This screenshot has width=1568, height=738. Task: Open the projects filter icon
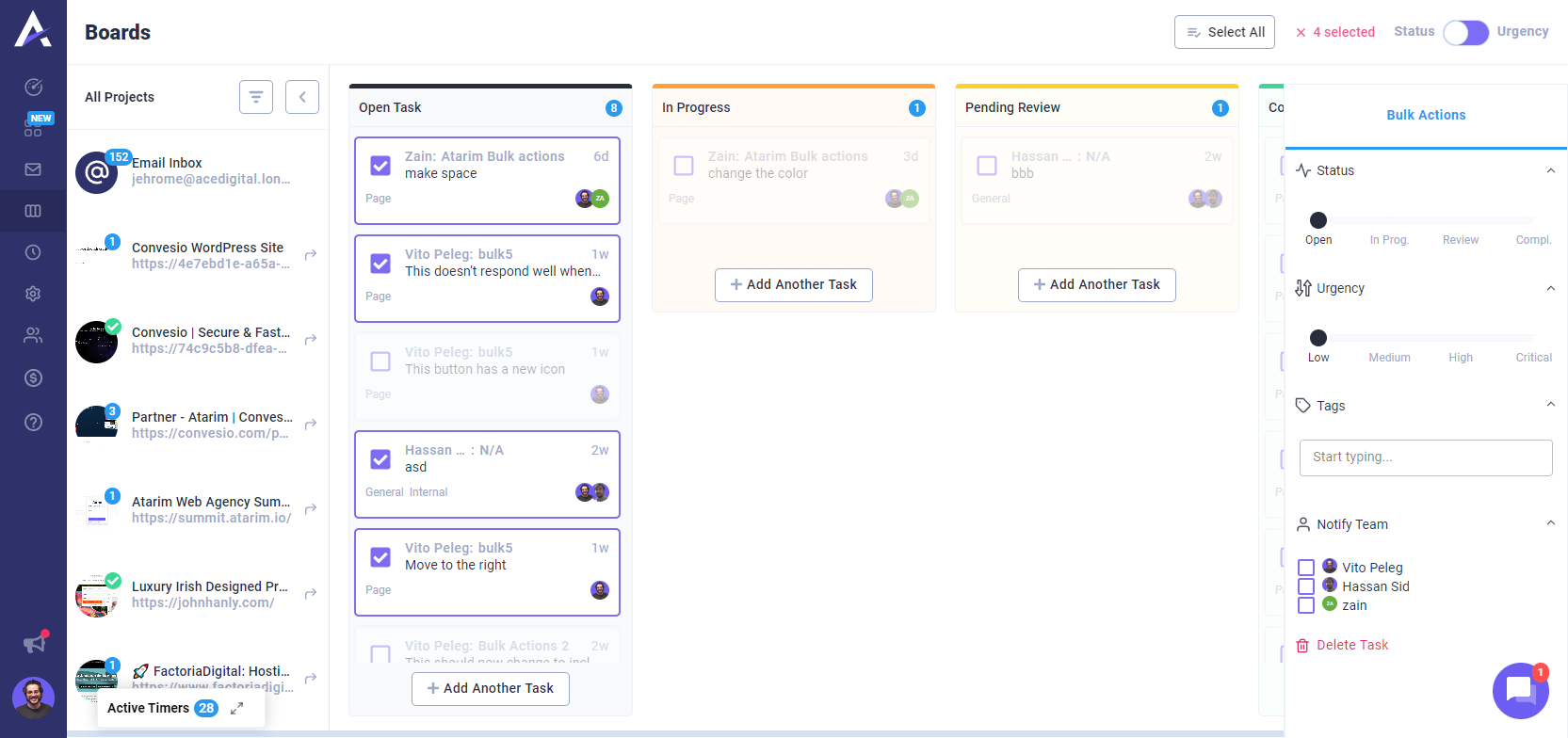tap(256, 97)
